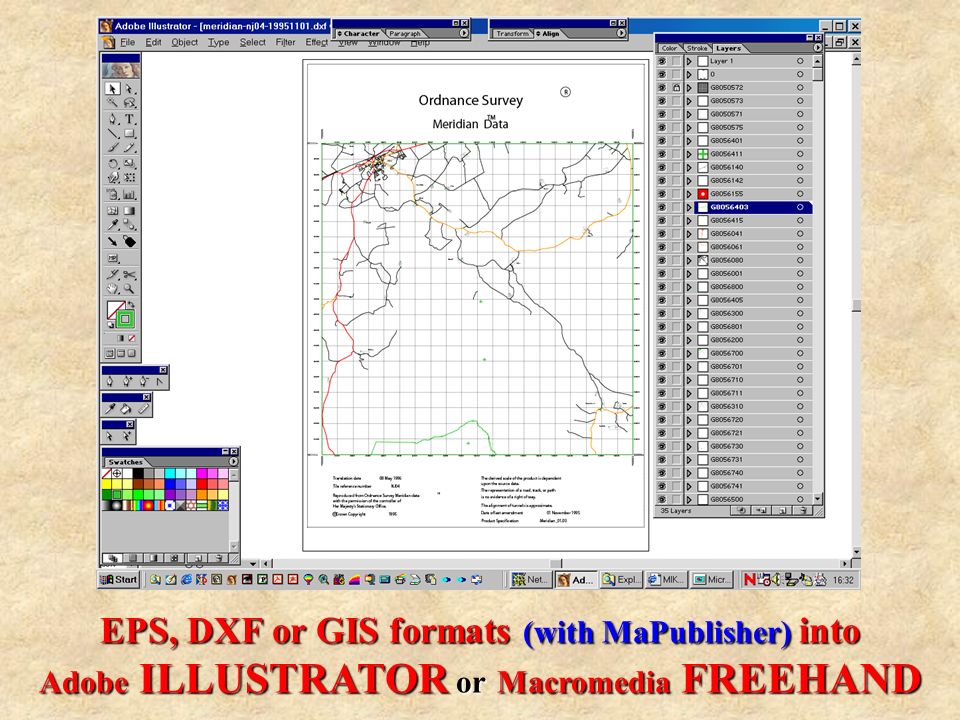Select the Symbol Sprayer tool
960x720 pixels.
(113, 195)
